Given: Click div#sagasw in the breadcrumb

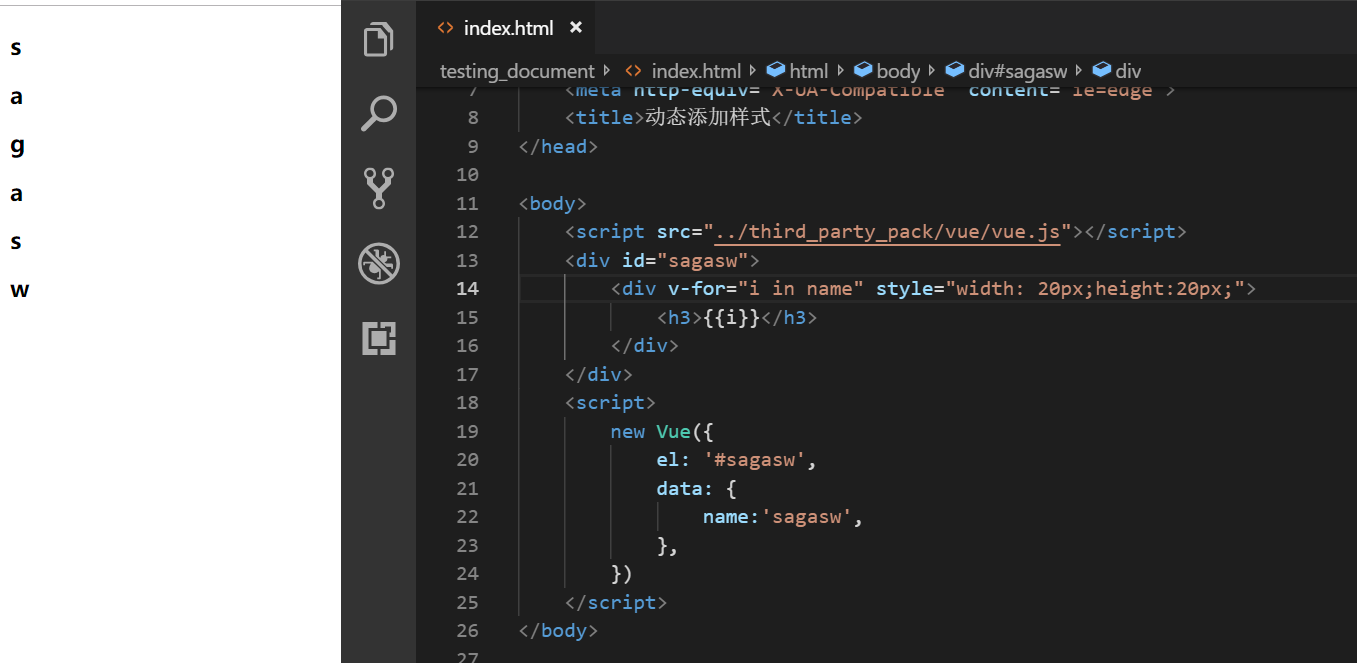Looking at the screenshot, I should [1017, 71].
